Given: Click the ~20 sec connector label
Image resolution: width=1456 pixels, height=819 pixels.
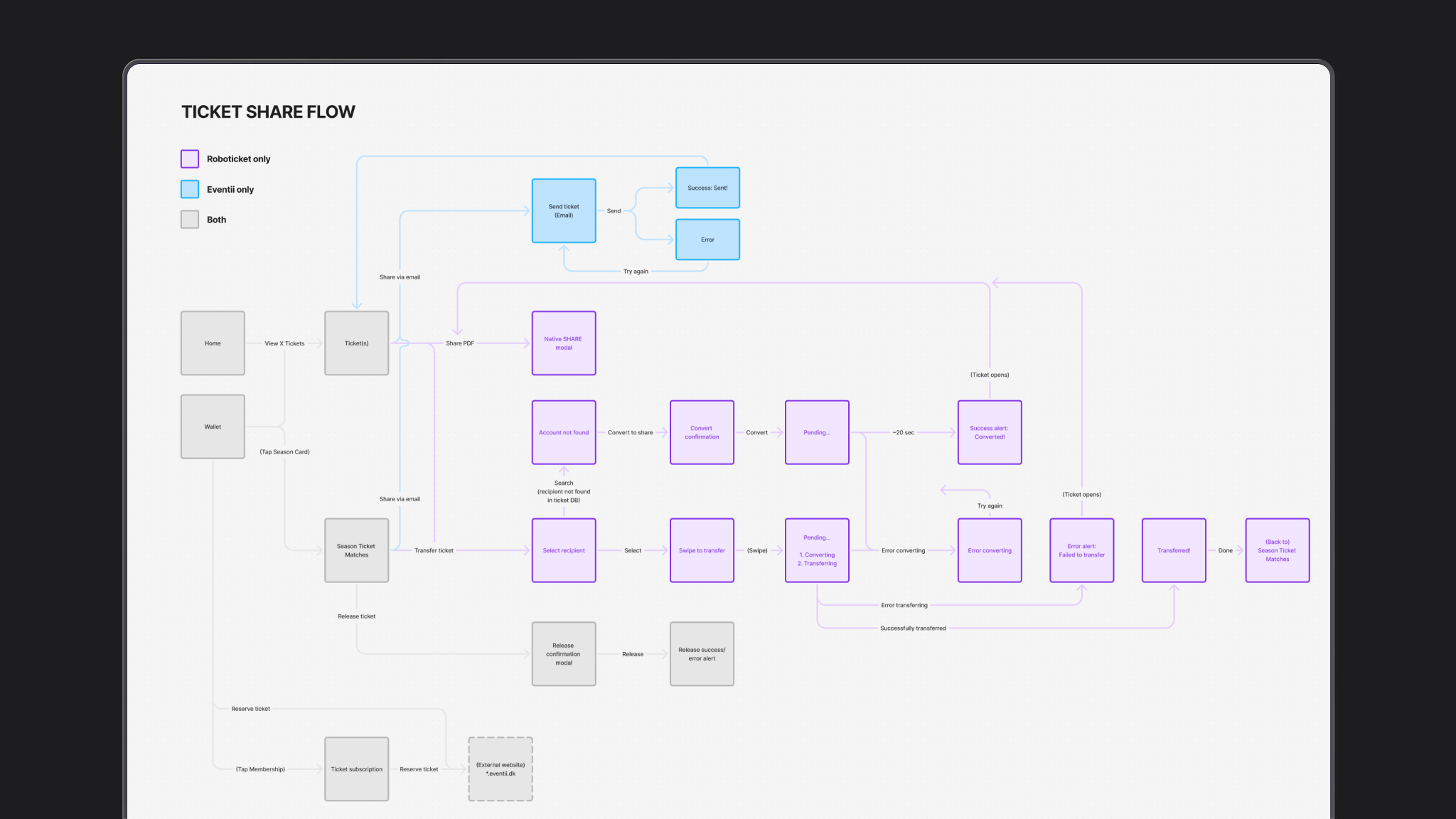Looking at the screenshot, I should click(903, 432).
